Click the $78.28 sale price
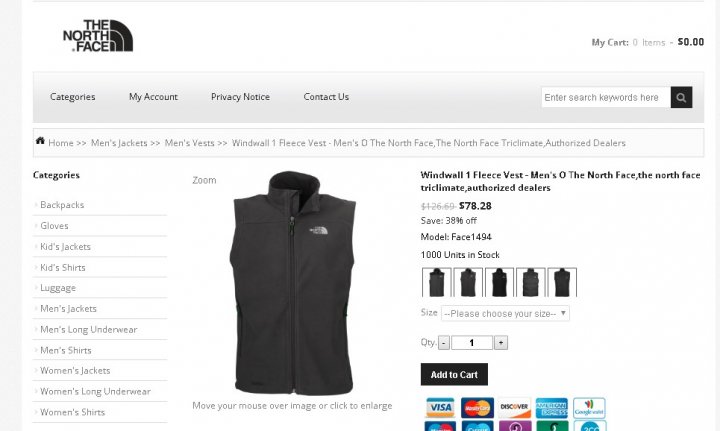The image size is (720, 431). 475,206
